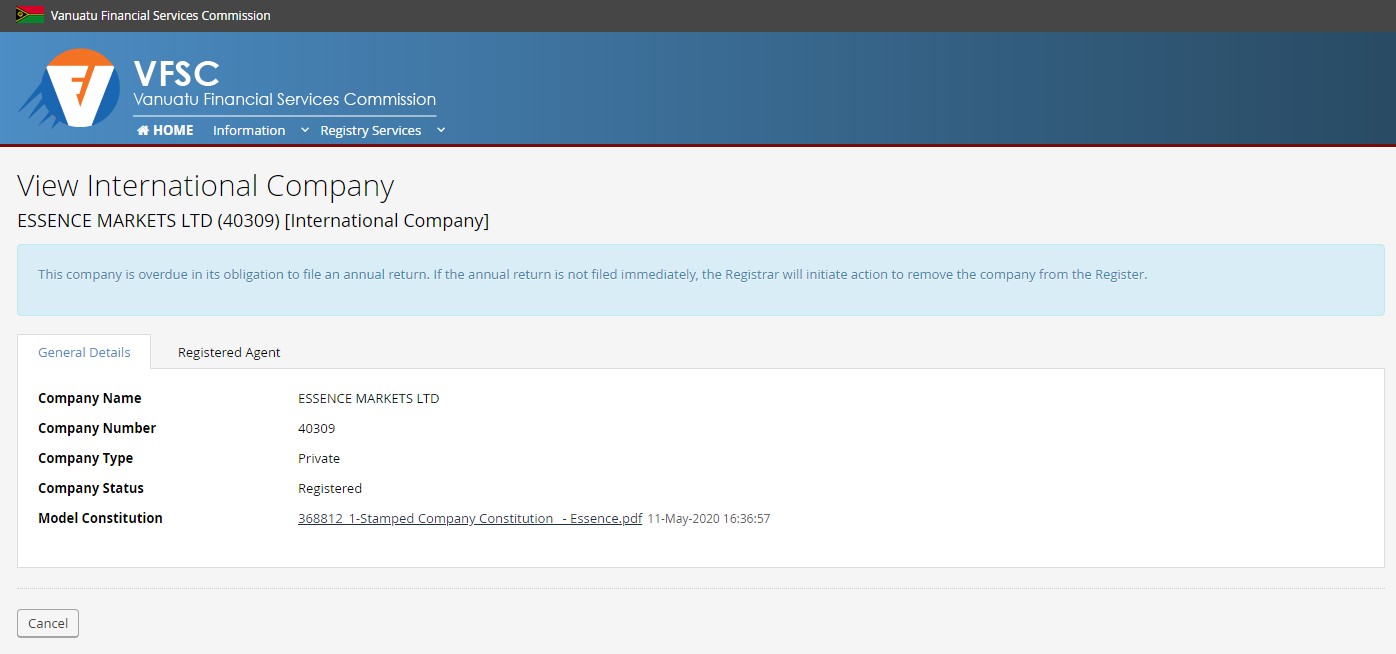Click the company number value 40309
This screenshot has height=654, width=1396.
(x=317, y=428)
